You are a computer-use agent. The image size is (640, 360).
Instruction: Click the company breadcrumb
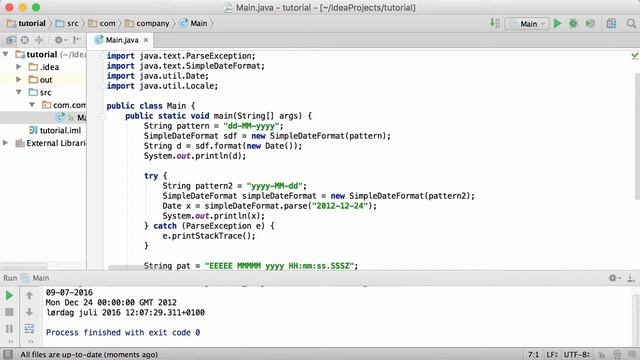[147, 23]
